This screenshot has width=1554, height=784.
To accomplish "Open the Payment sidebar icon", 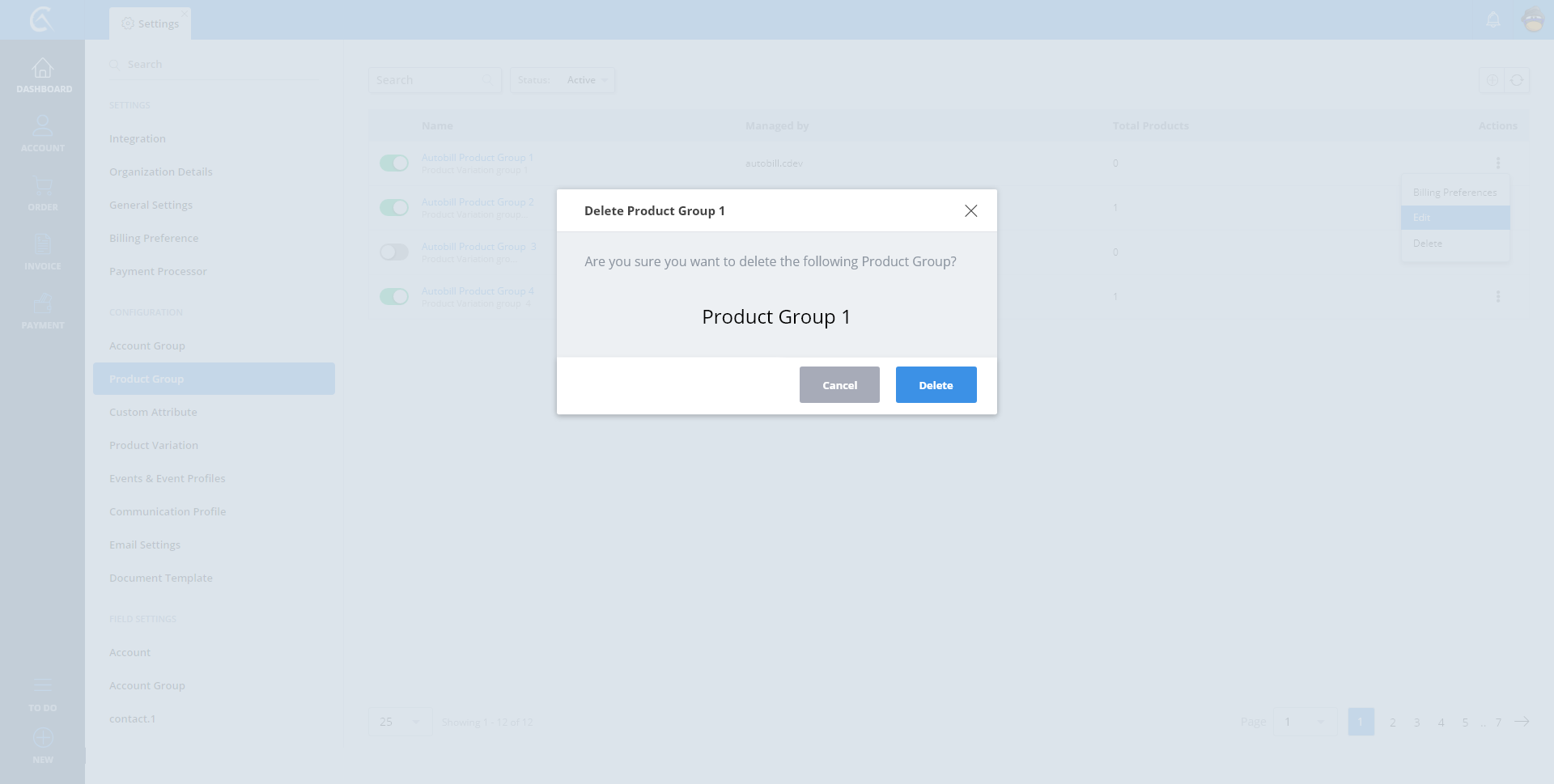I will point(43,303).
